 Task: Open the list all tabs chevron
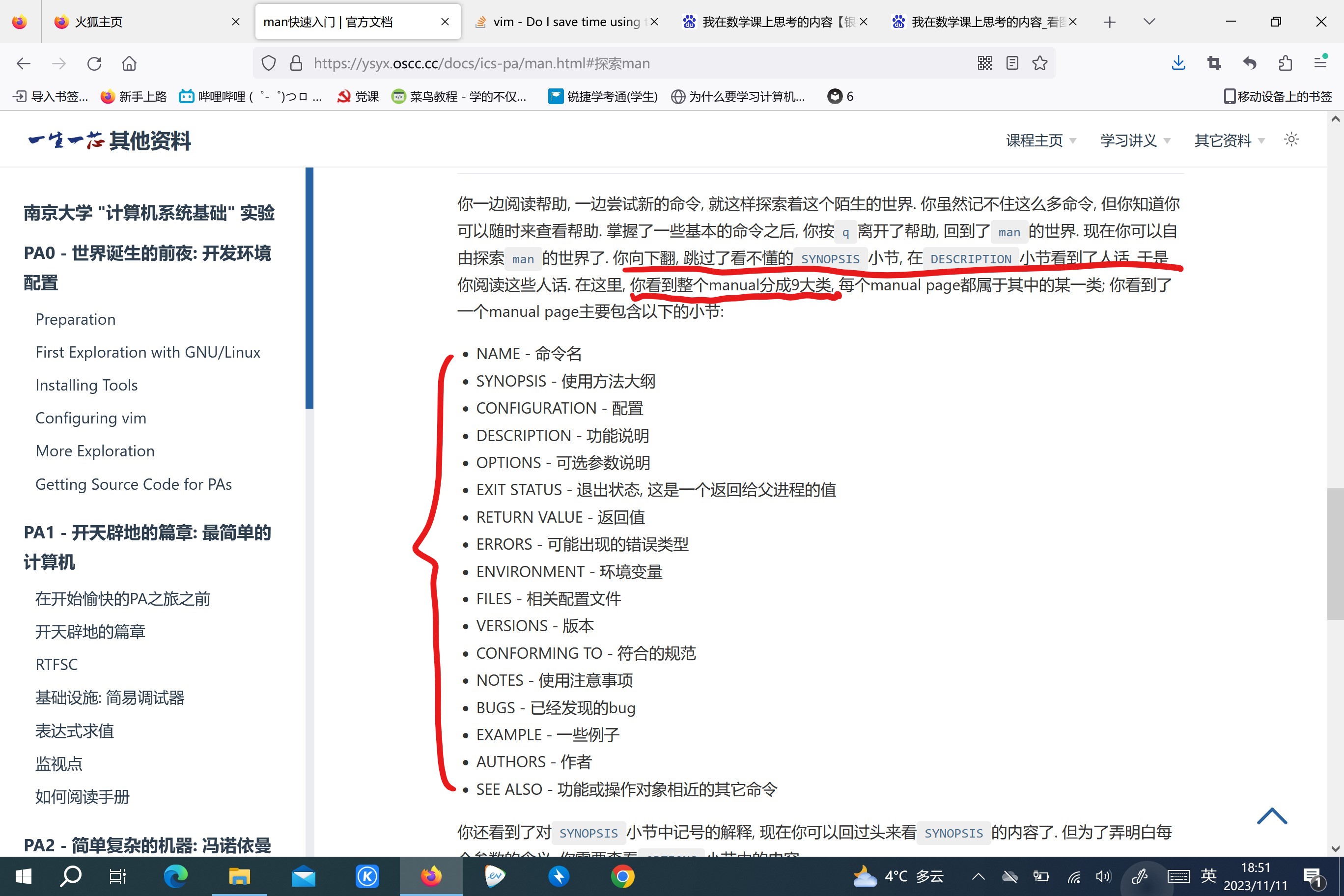tap(1149, 22)
